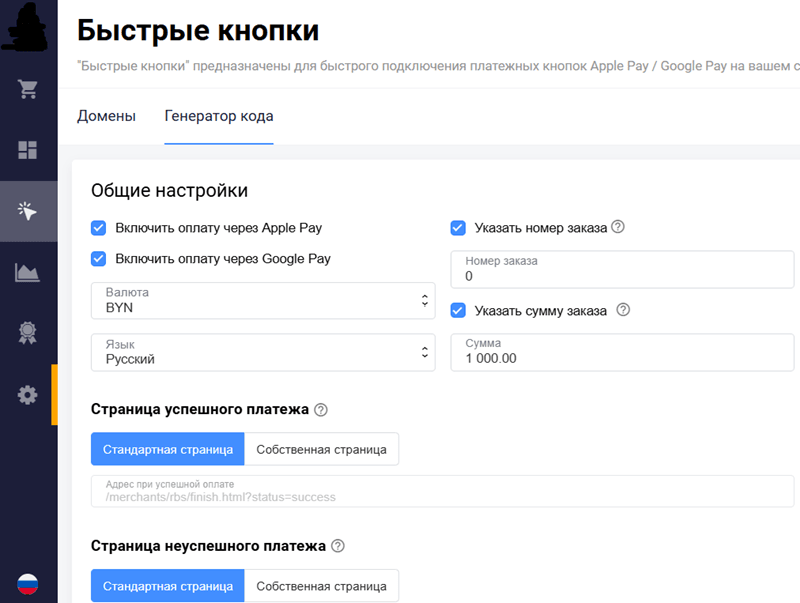Click the Номер заказа input field
This screenshot has width=800, height=603.
click(x=622, y=270)
